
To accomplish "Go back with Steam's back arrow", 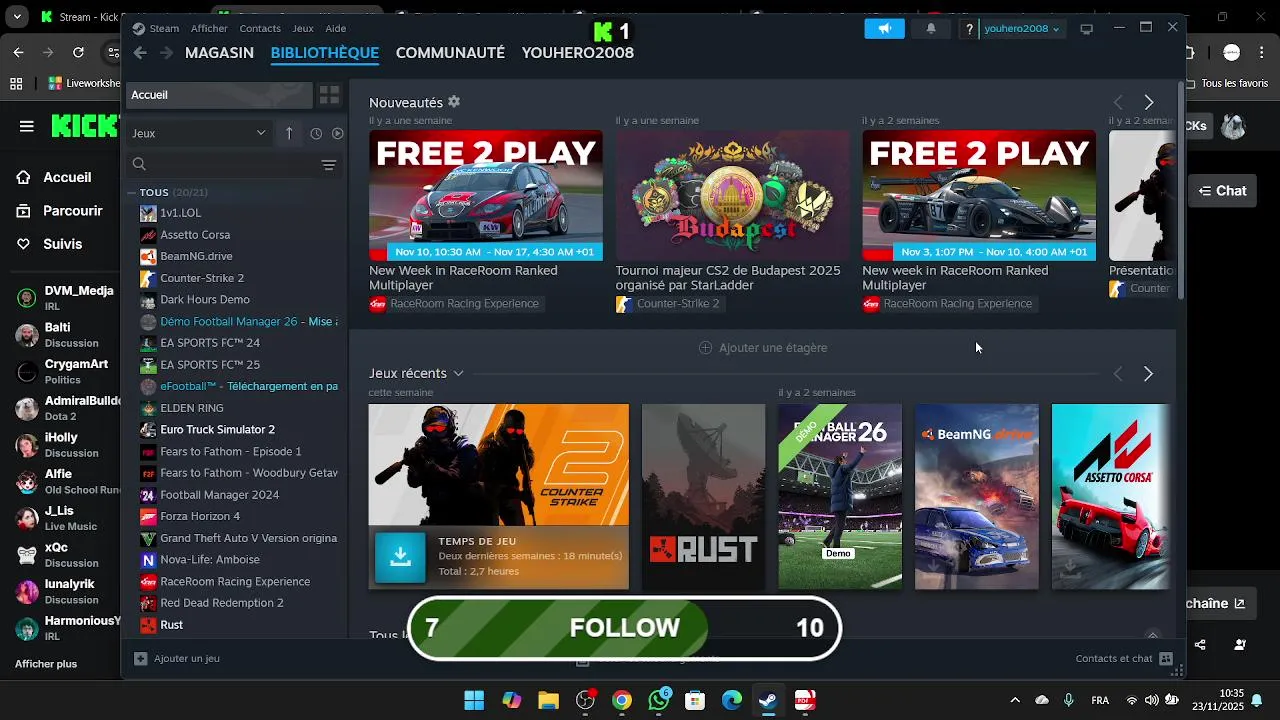I will (x=140, y=53).
